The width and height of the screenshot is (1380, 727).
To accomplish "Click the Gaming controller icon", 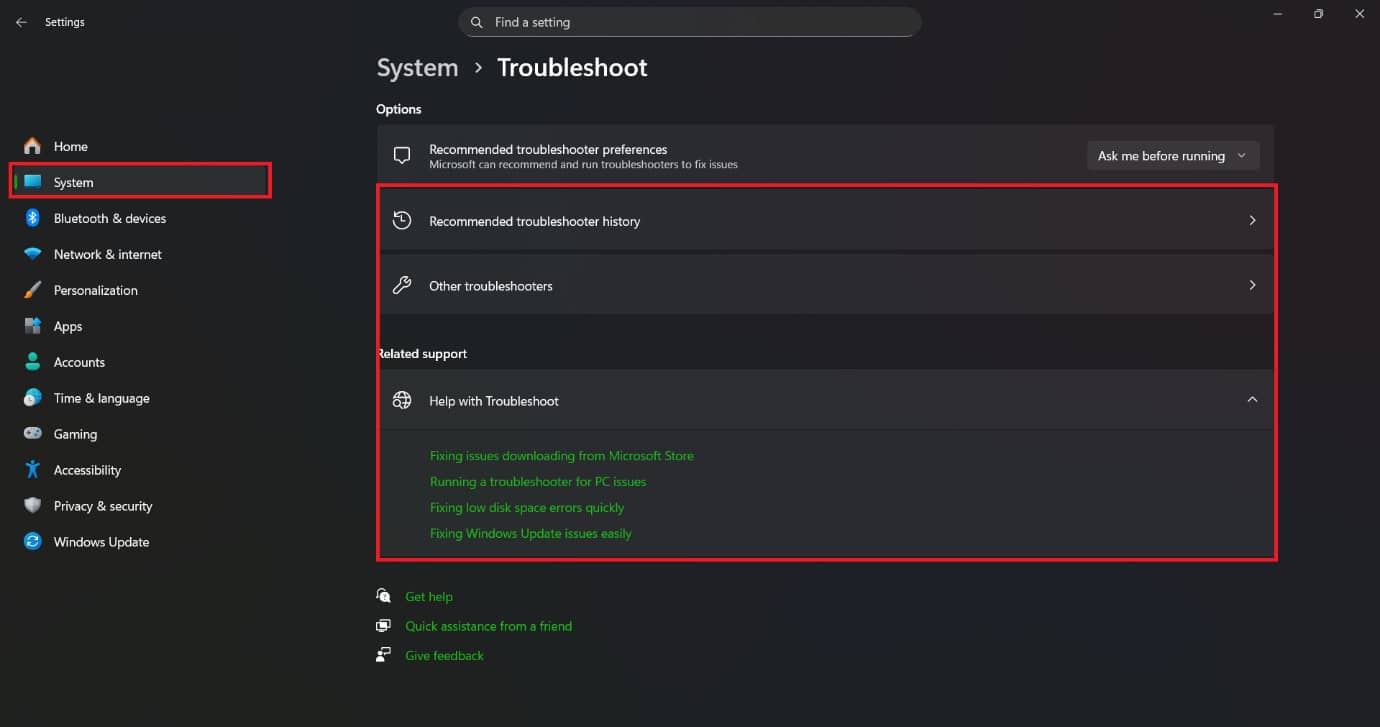I will click(x=32, y=434).
